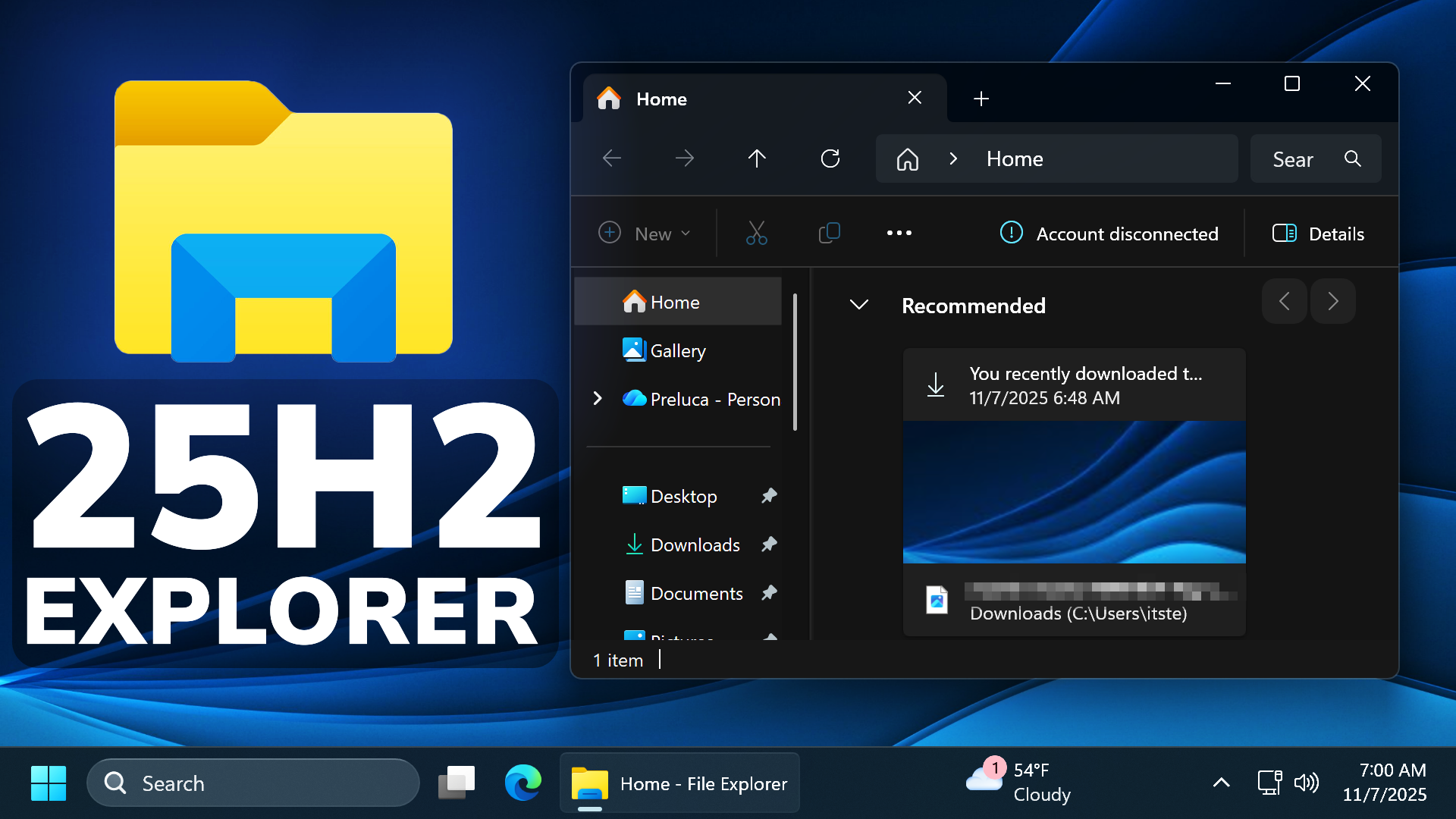
Task: Click the recently downloaded file thumbnail
Action: (x=1073, y=491)
